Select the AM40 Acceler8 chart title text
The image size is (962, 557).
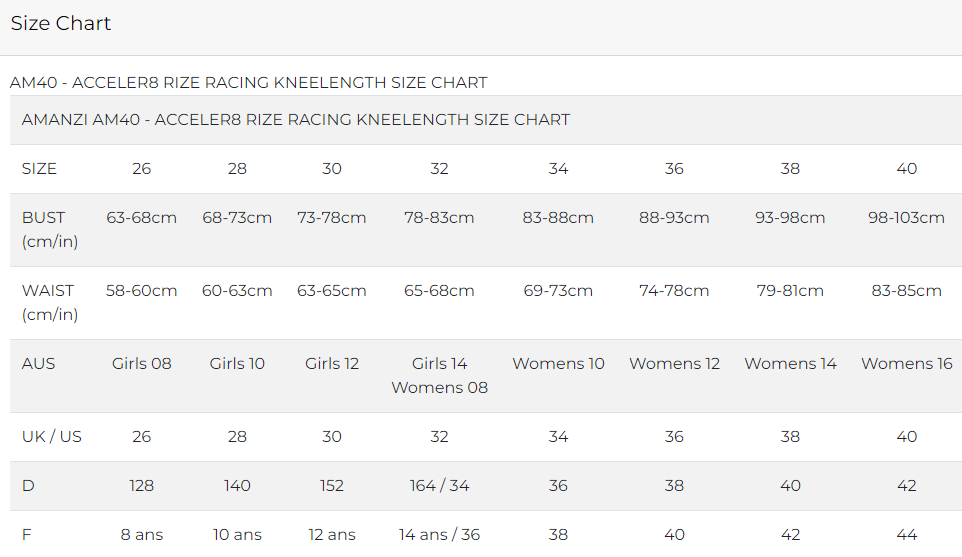248,83
